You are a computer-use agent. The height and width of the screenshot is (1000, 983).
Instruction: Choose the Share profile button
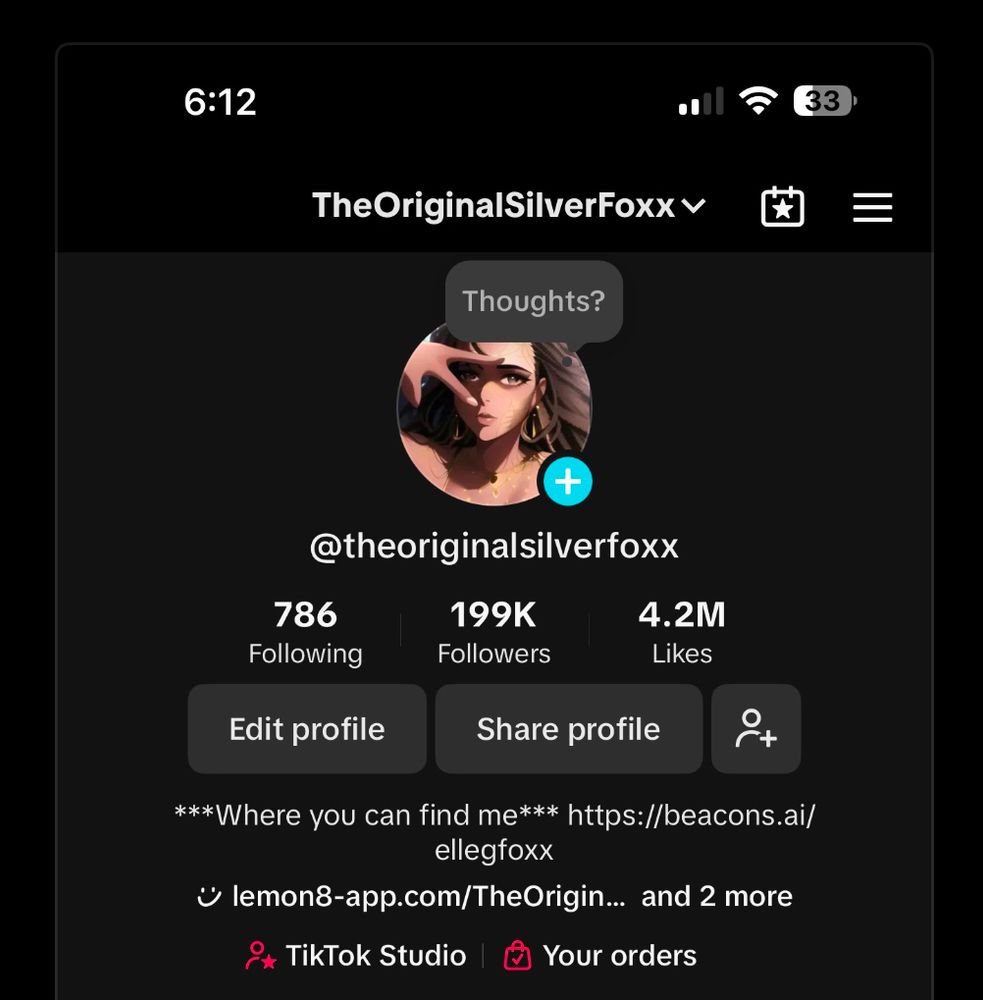568,728
